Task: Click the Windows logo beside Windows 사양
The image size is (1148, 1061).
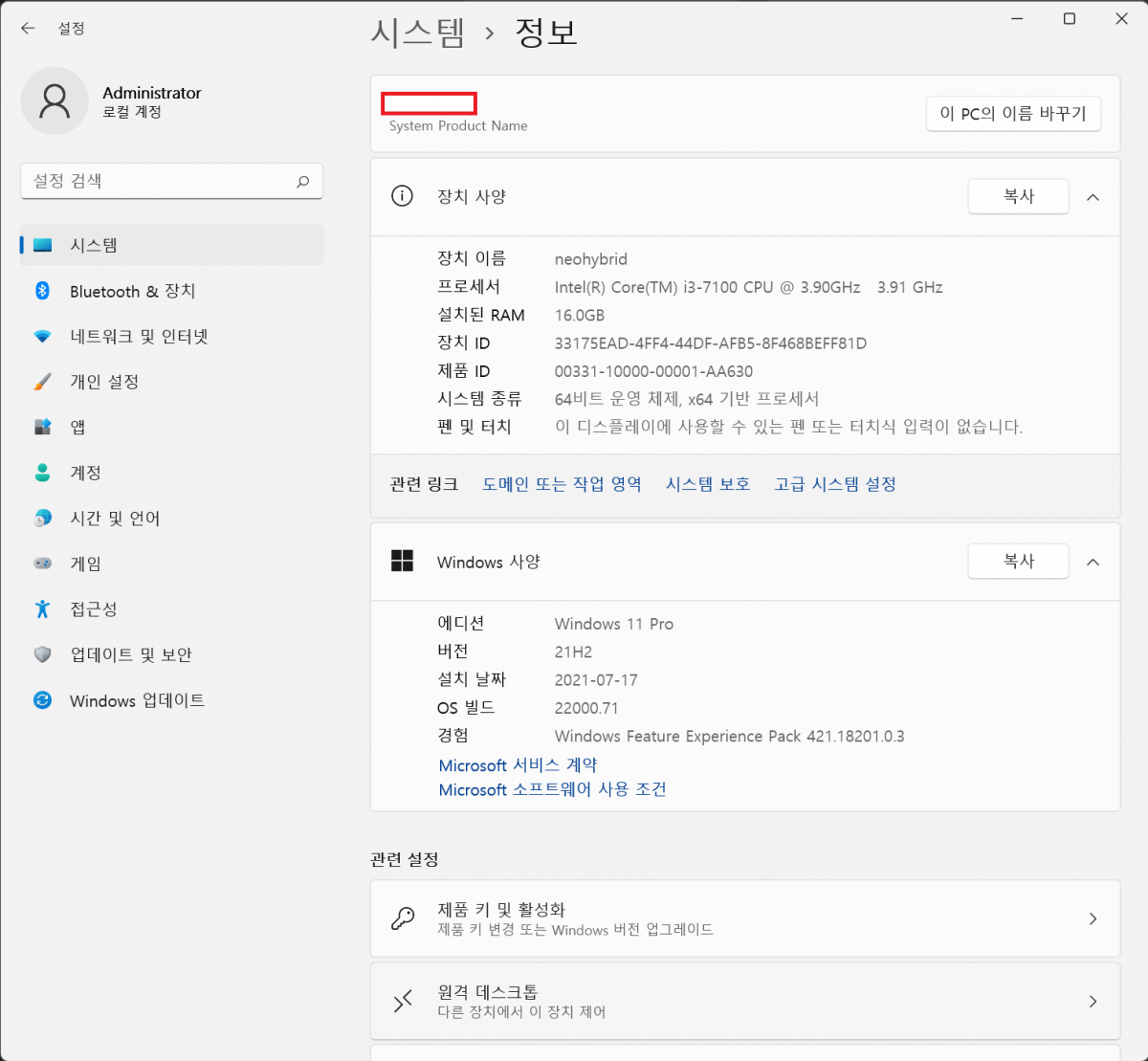Action: (x=402, y=562)
